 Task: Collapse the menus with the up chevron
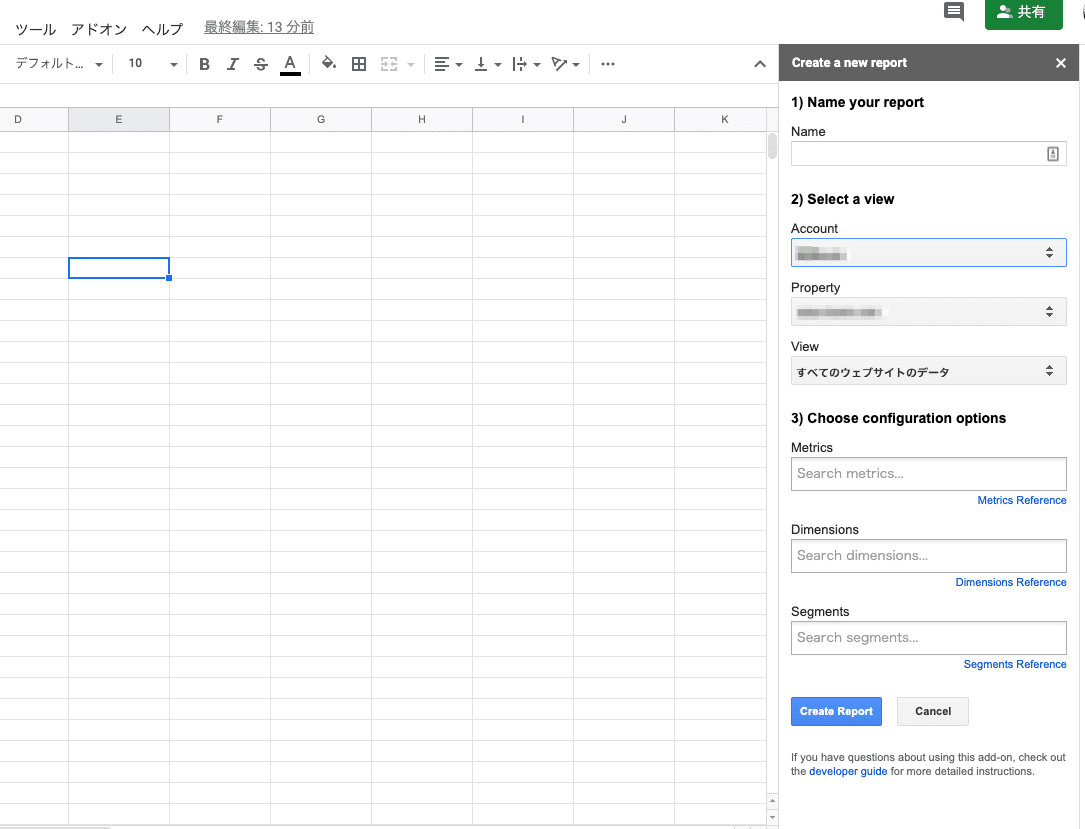coord(760,64)
